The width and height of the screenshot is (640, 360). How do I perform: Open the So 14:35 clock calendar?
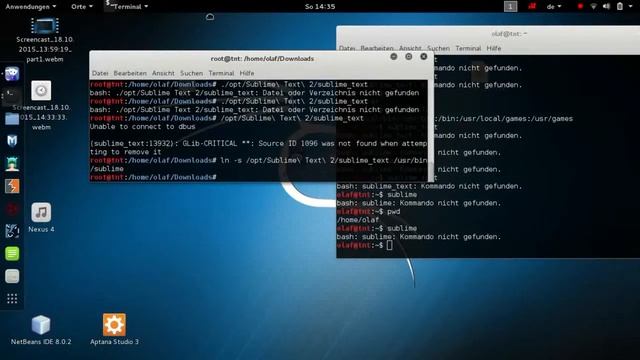[320, 7]
